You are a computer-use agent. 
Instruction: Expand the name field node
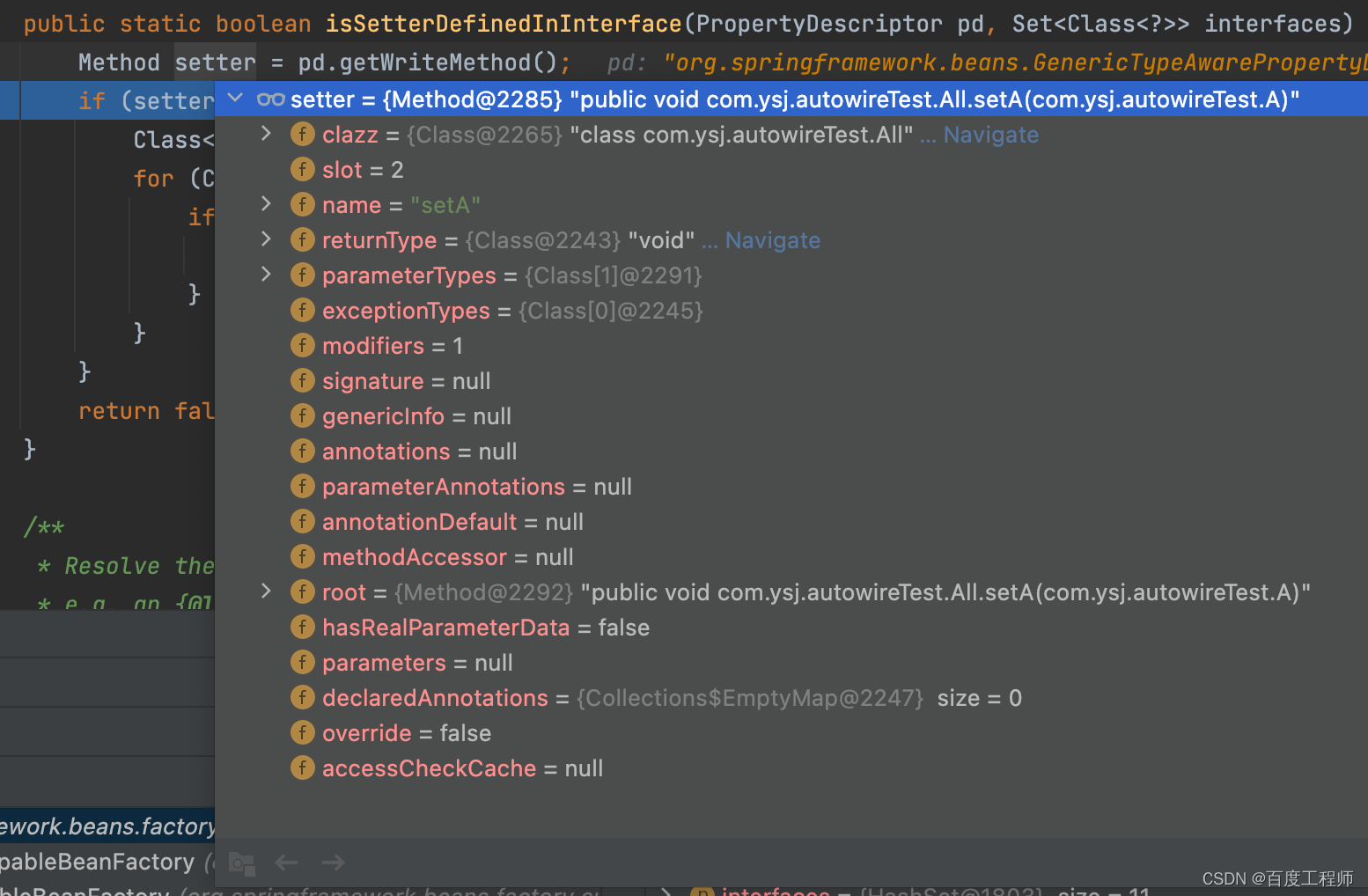(266, 204)
